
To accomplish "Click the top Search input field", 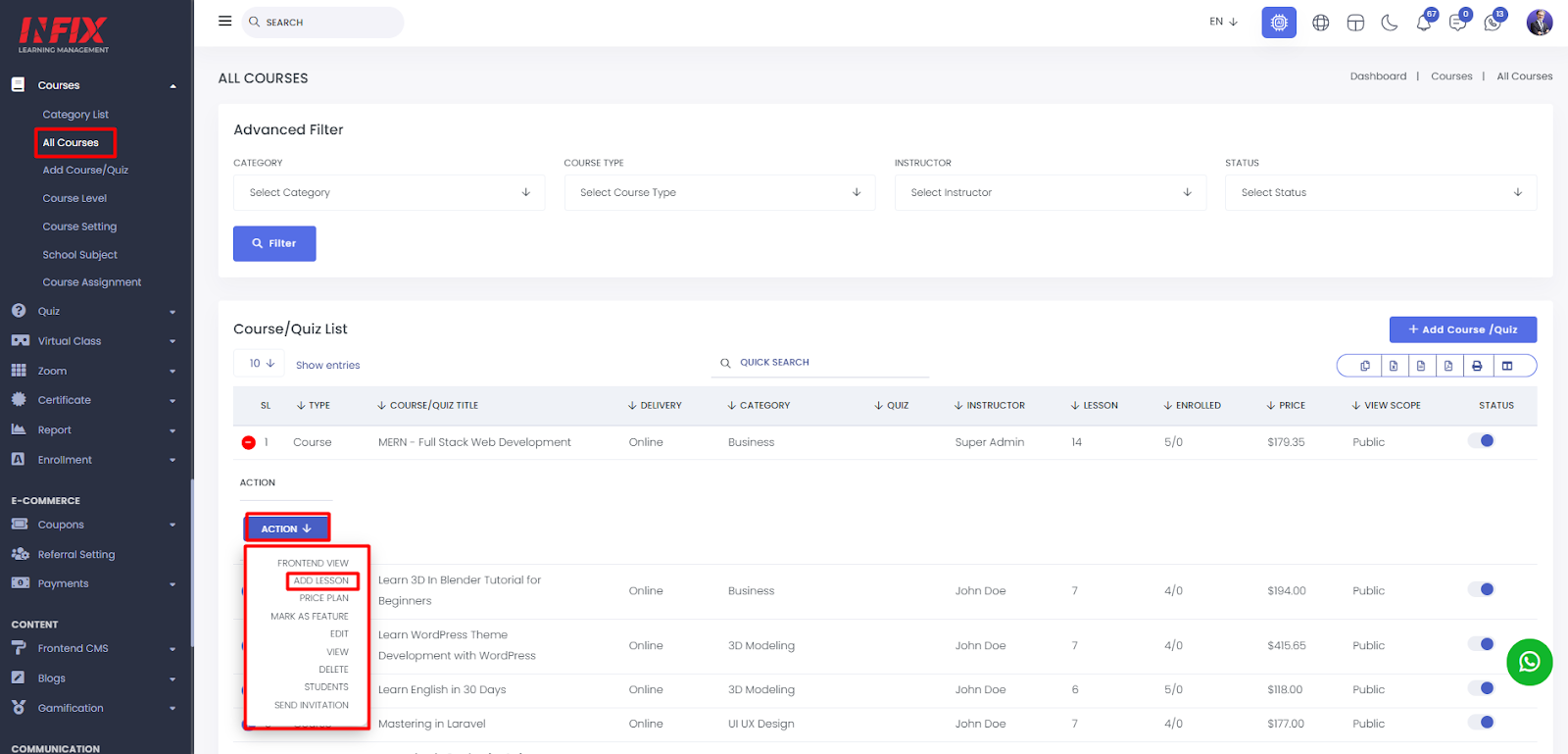I will coord(323,22).
